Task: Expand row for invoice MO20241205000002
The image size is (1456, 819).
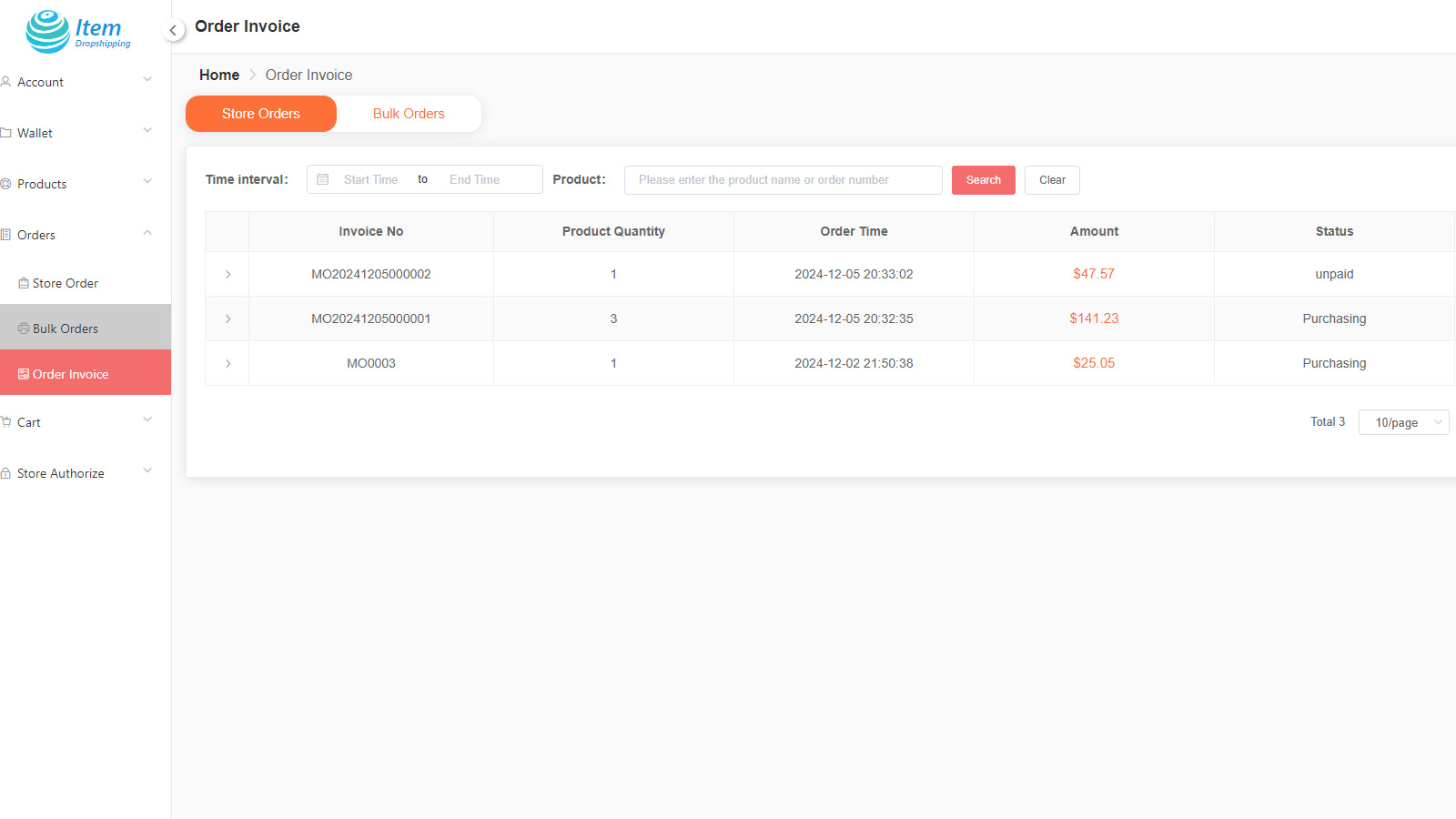Action: 227,274
